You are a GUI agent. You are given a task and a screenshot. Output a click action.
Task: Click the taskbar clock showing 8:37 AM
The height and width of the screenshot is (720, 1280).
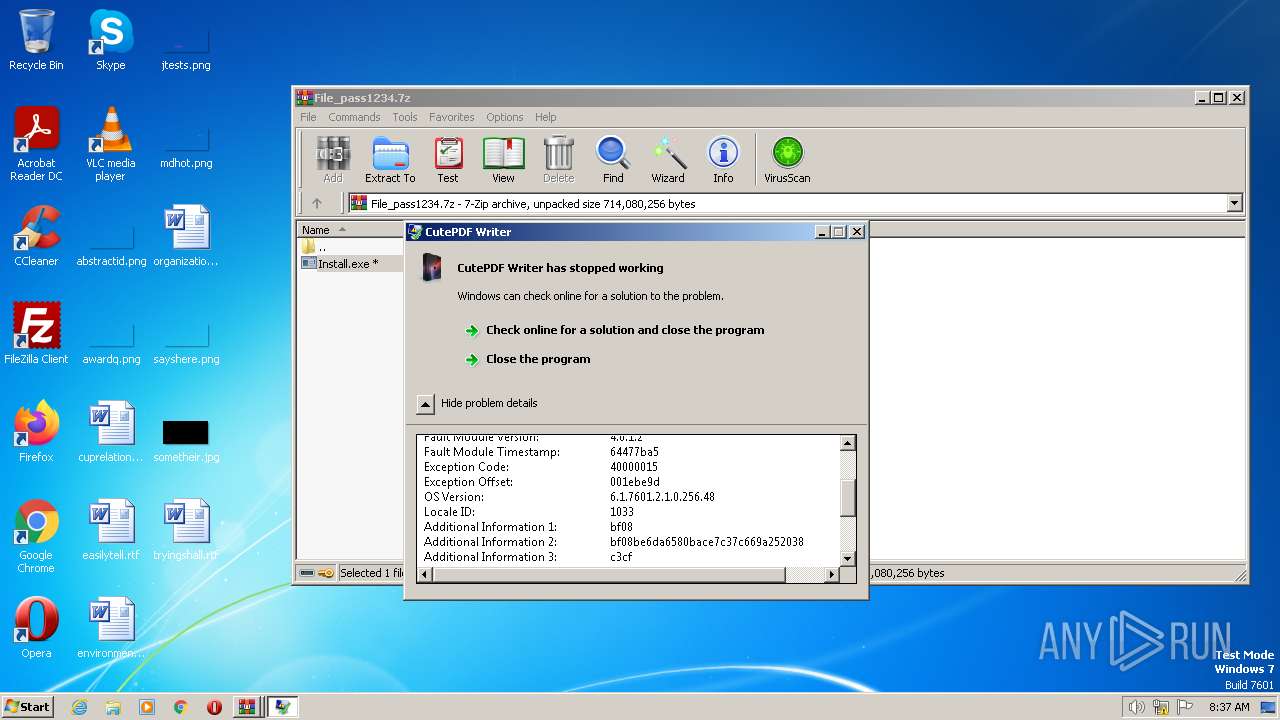coord(1229,707)
